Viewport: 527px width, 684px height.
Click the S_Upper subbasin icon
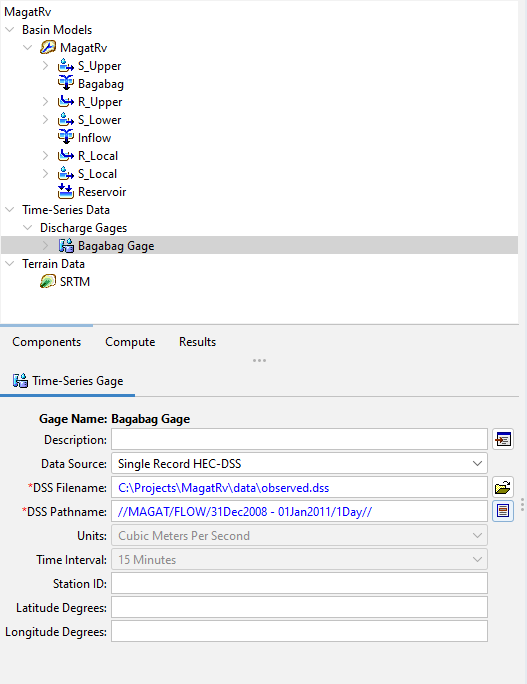point(66,66)
